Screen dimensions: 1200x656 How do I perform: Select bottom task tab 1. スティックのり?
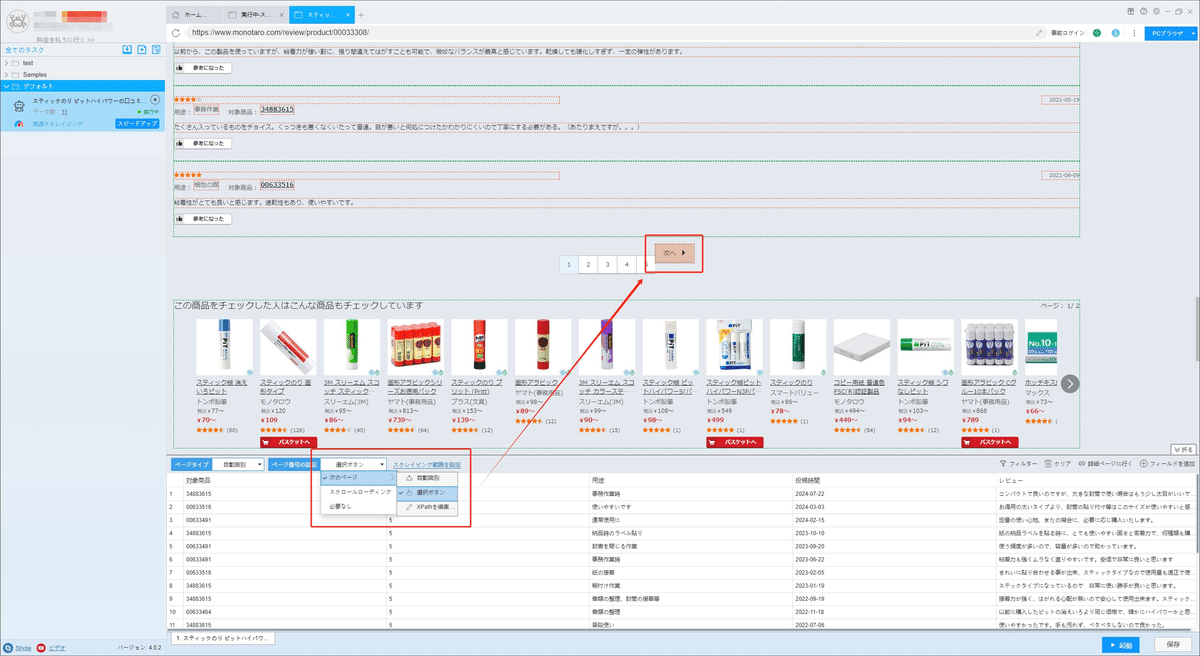[x=225, y=637]
